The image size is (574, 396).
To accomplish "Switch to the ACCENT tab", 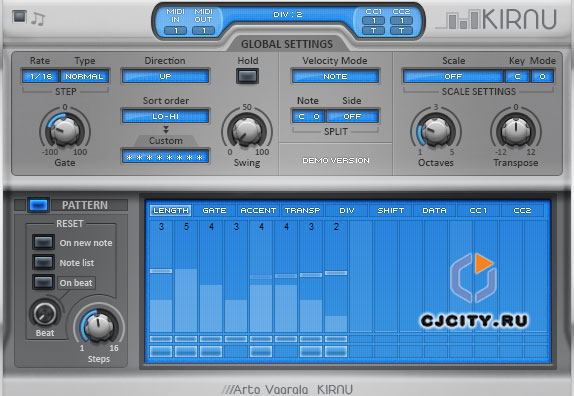I will [258, 210].
